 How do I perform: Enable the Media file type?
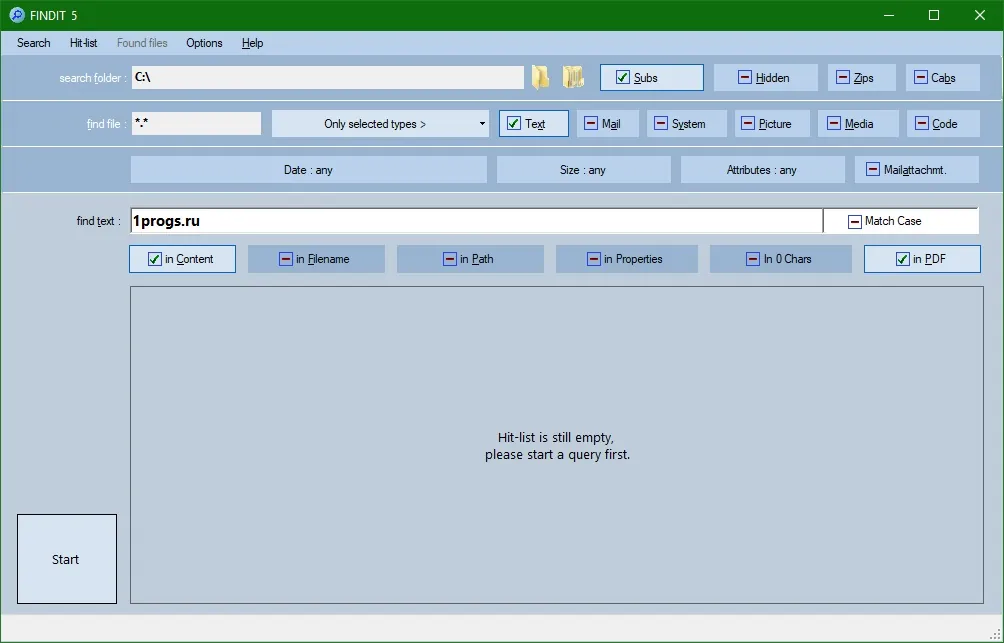point(858,124)
